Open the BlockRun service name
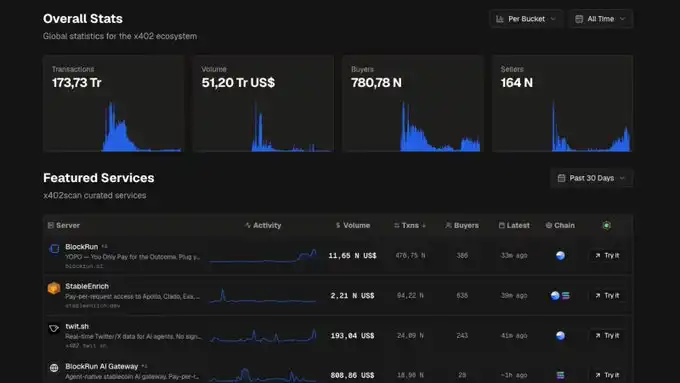The height and width of the screenshot is (383, 680). (82, 247)
